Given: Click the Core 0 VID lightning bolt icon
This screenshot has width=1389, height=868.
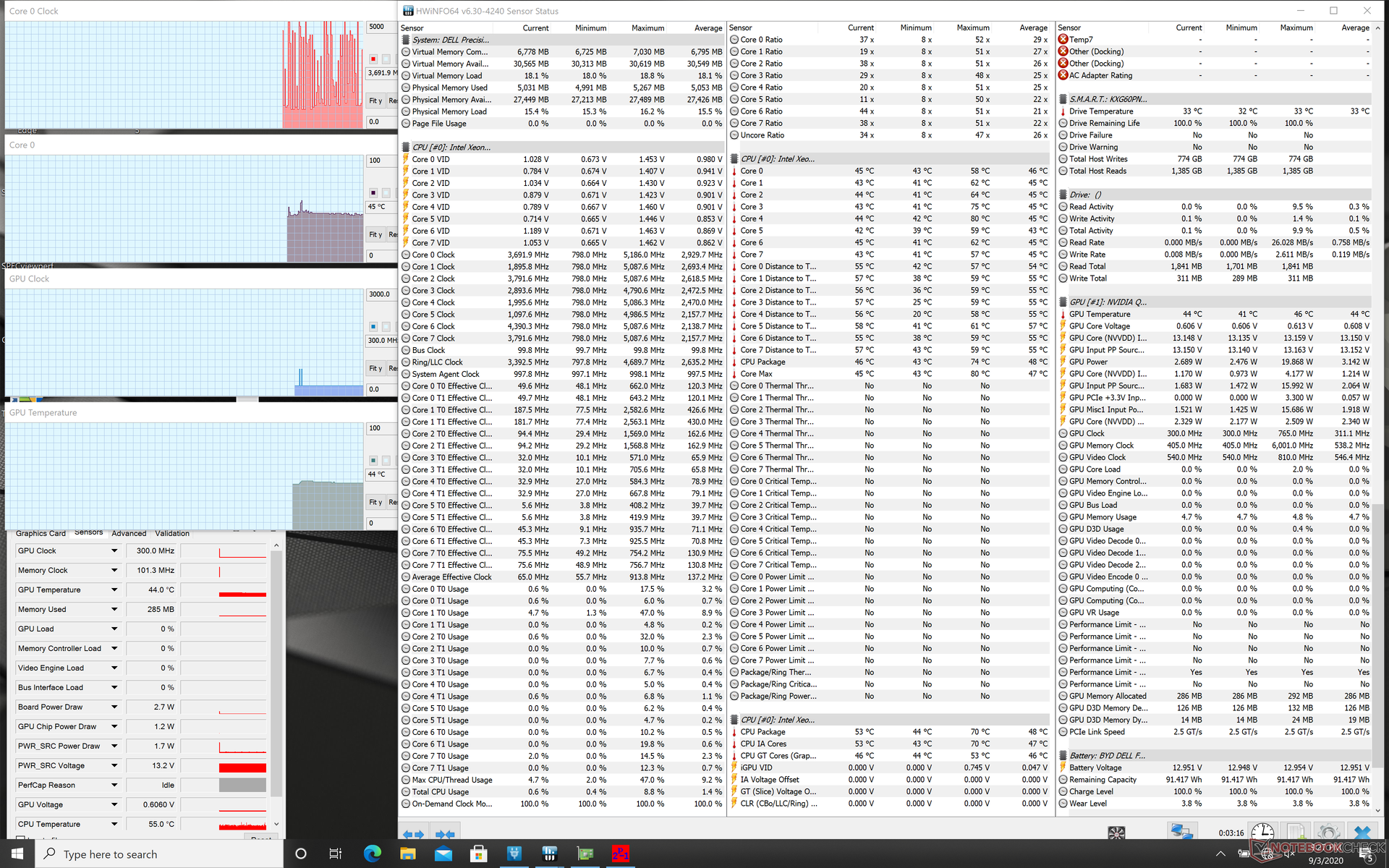Looking at the screenshot, I should click(x=406, y=159).
